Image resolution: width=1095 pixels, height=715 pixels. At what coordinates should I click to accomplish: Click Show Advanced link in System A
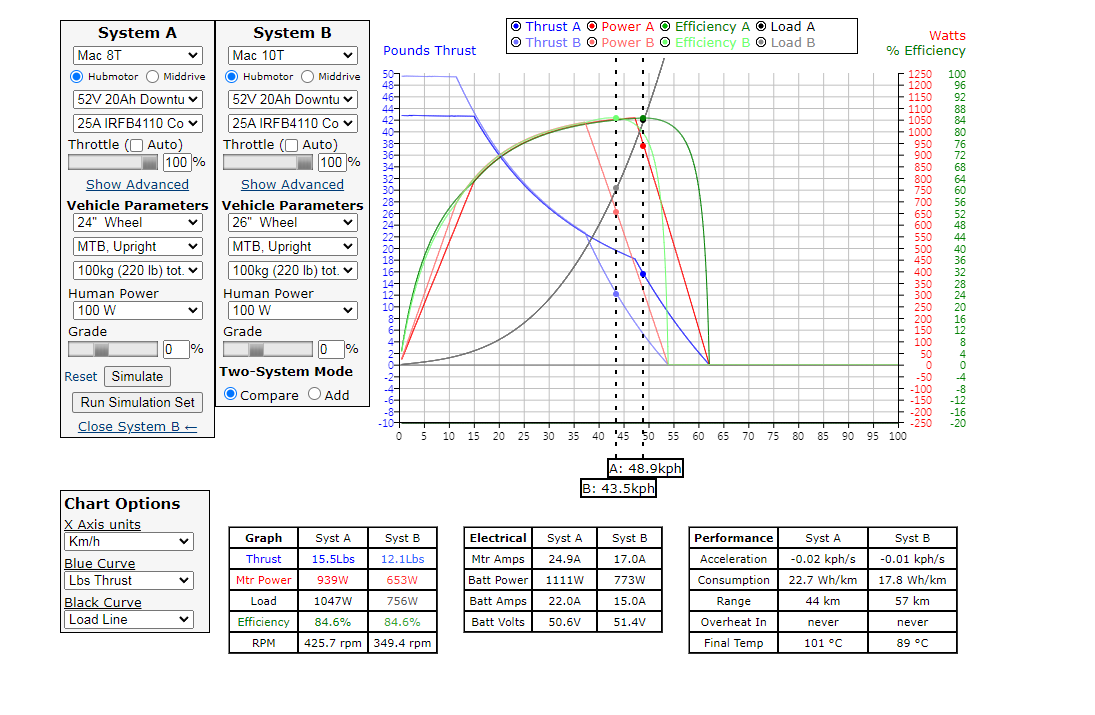pyautogui.click(x=137, y=184)
